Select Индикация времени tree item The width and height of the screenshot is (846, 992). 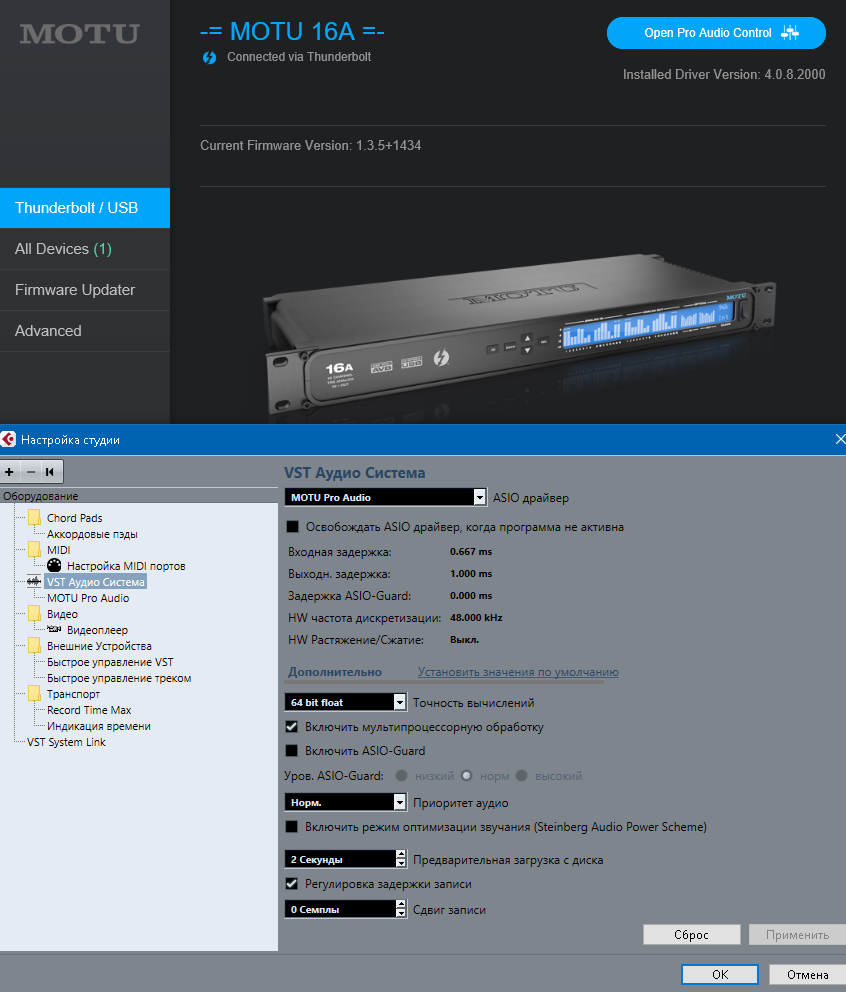coord(99,726)
